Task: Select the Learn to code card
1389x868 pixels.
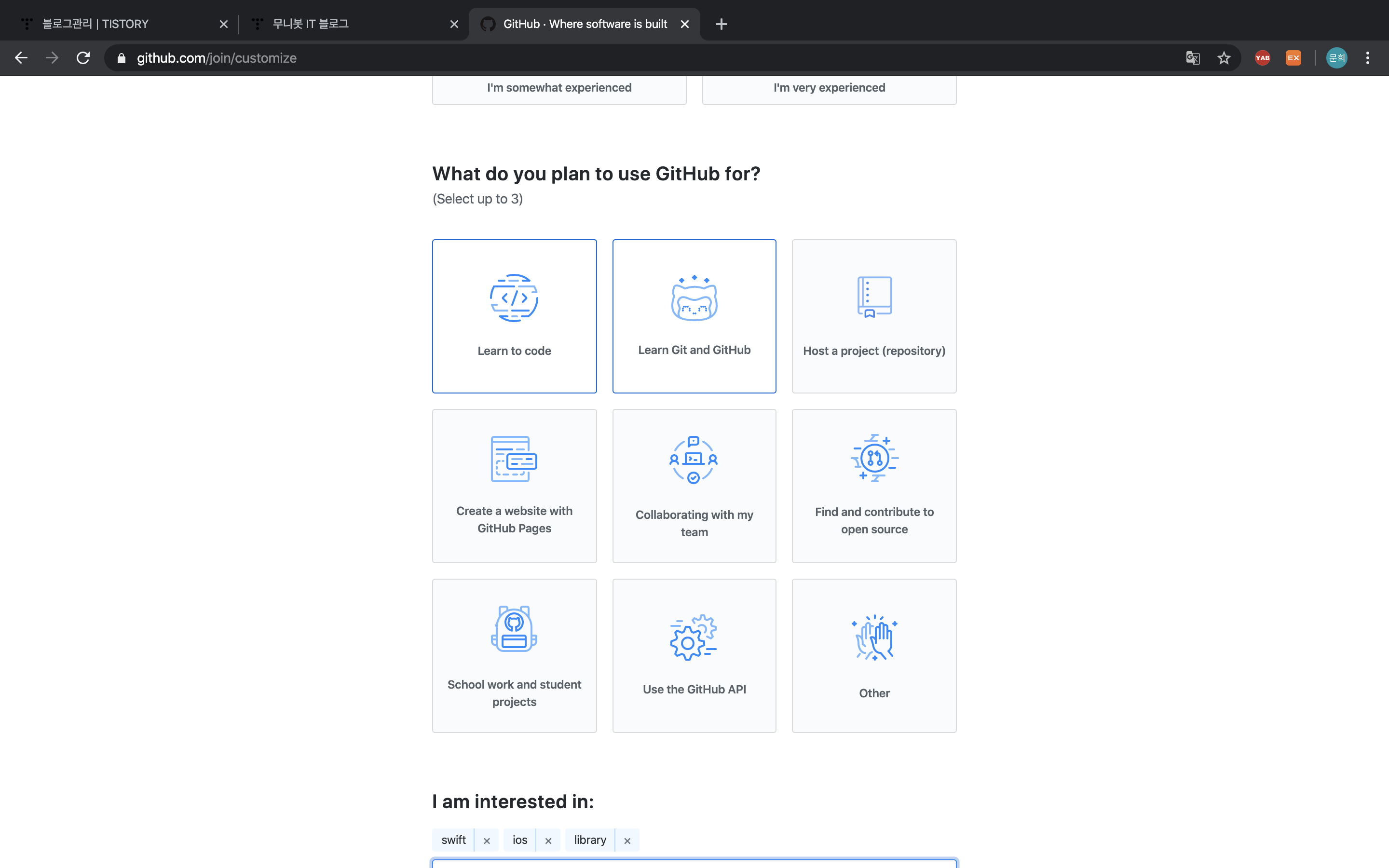Action: click(x=514, y=316)
